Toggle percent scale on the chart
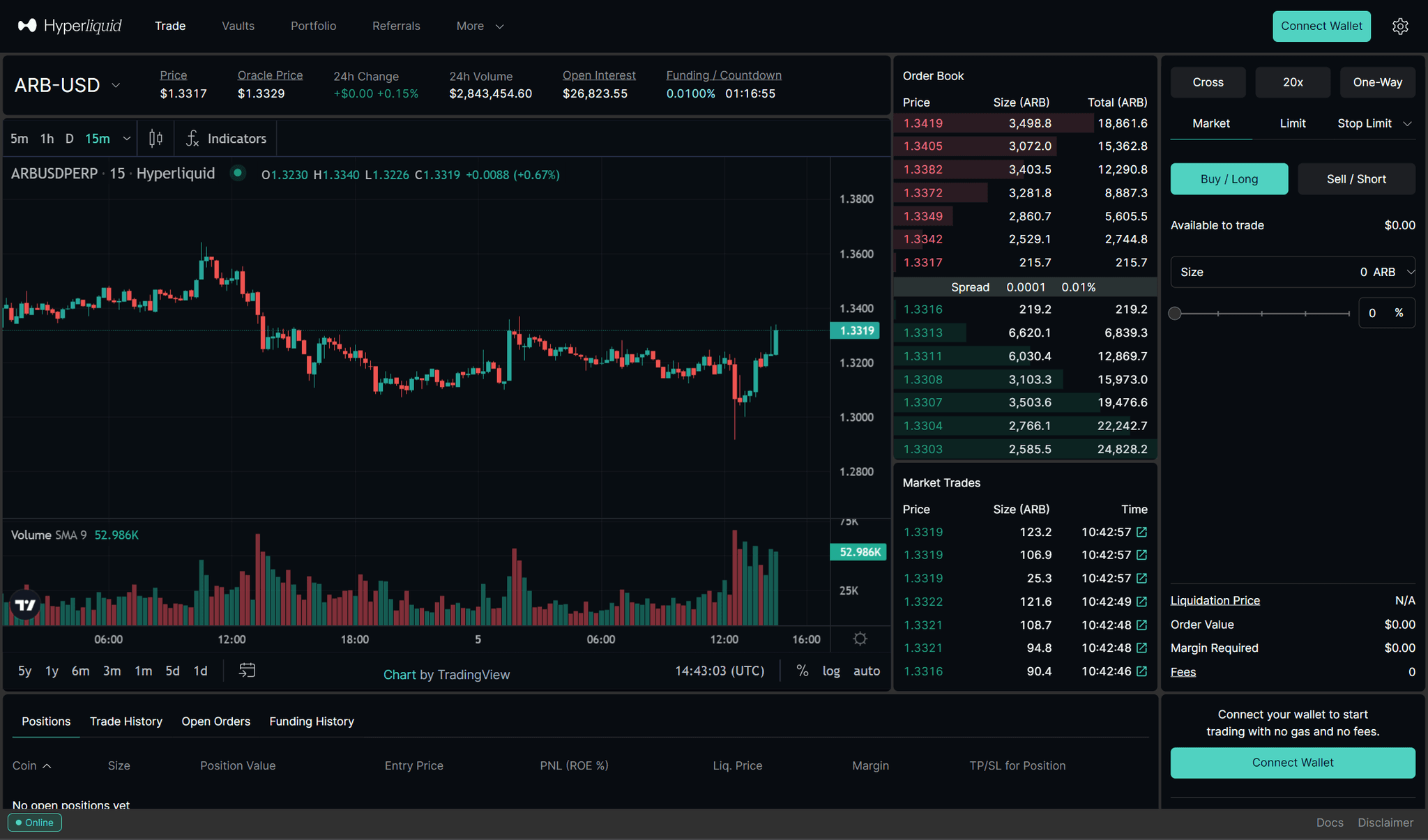 pos(802,671)
